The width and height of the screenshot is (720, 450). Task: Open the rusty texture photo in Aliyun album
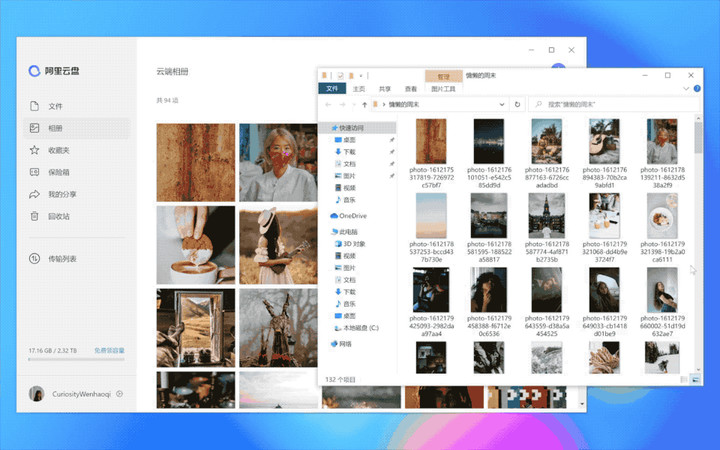pyautogui.click(x=196, y=162)
